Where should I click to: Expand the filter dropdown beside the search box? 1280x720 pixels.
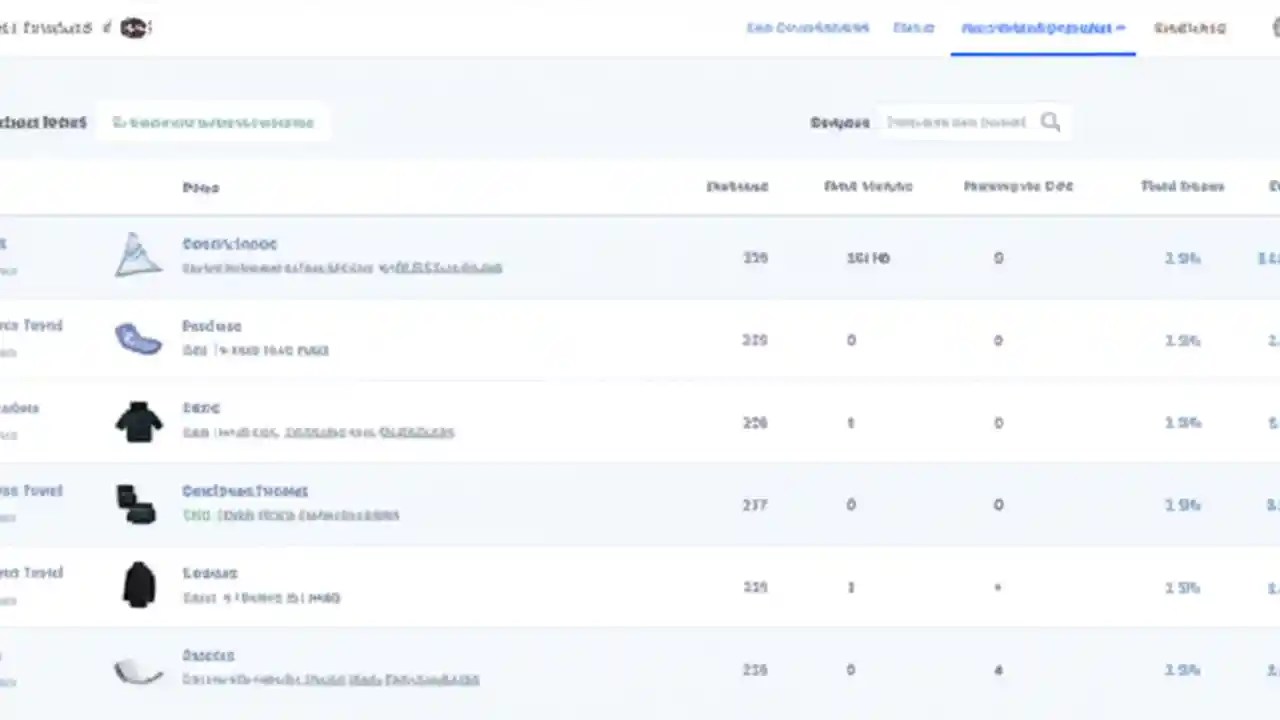coord(840,122)
